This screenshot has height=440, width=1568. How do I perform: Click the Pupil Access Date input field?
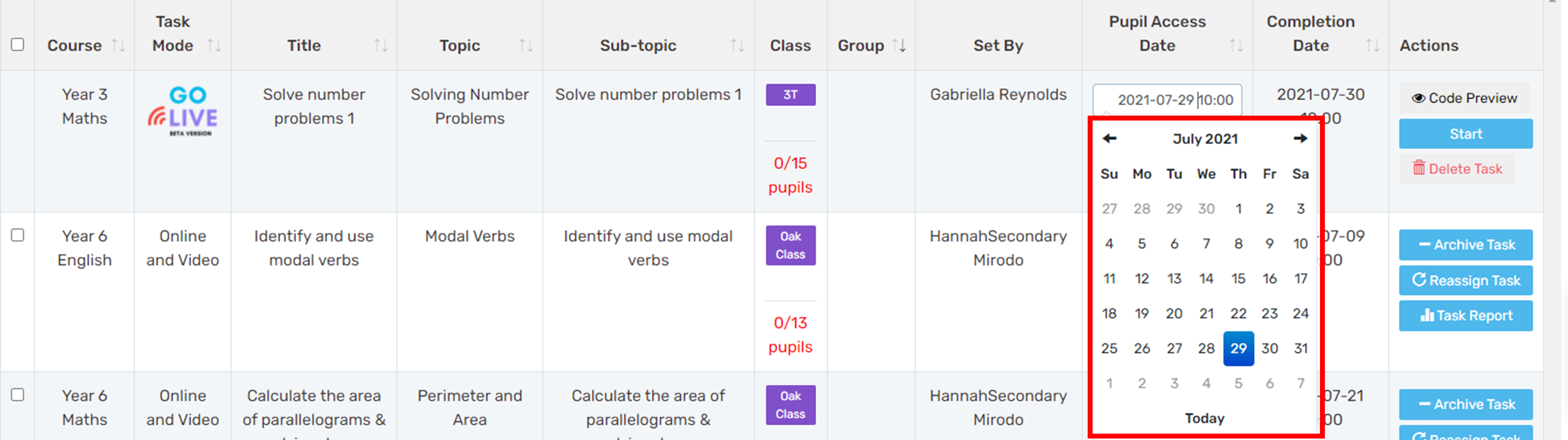(1167, 100)
